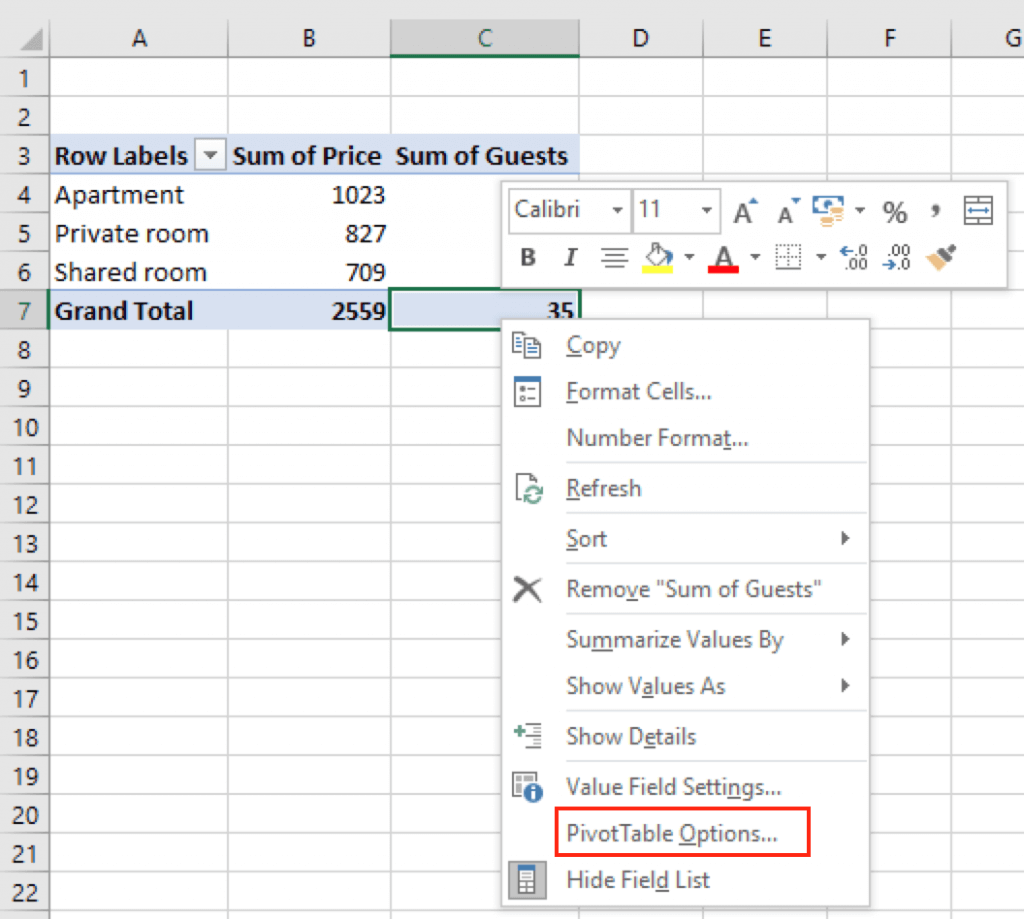Screen dimensions: 1024x919
Task: Open the Fill Color dropdown arrow
Action: pyautogui.click(x=689, y=257)
